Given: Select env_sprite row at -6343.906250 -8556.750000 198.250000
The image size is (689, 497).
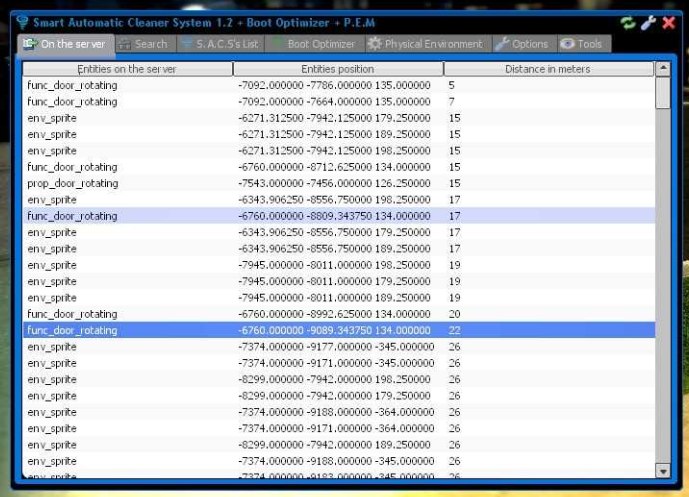Looking at the screenshot, I should click(x=338, y=200).
